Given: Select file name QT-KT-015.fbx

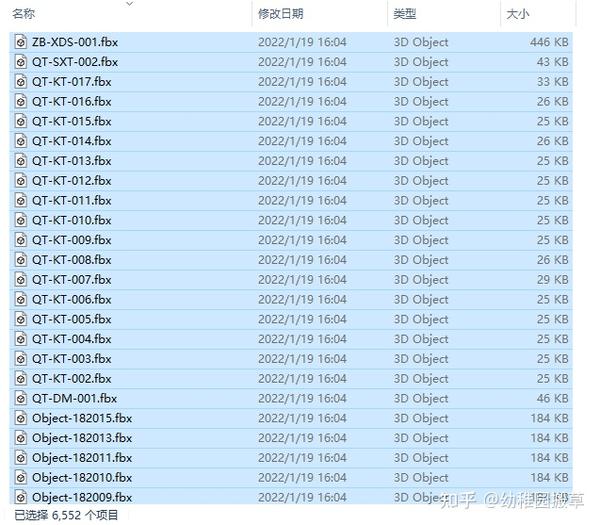Looking at the screenshot, I should tap(72, 121).
